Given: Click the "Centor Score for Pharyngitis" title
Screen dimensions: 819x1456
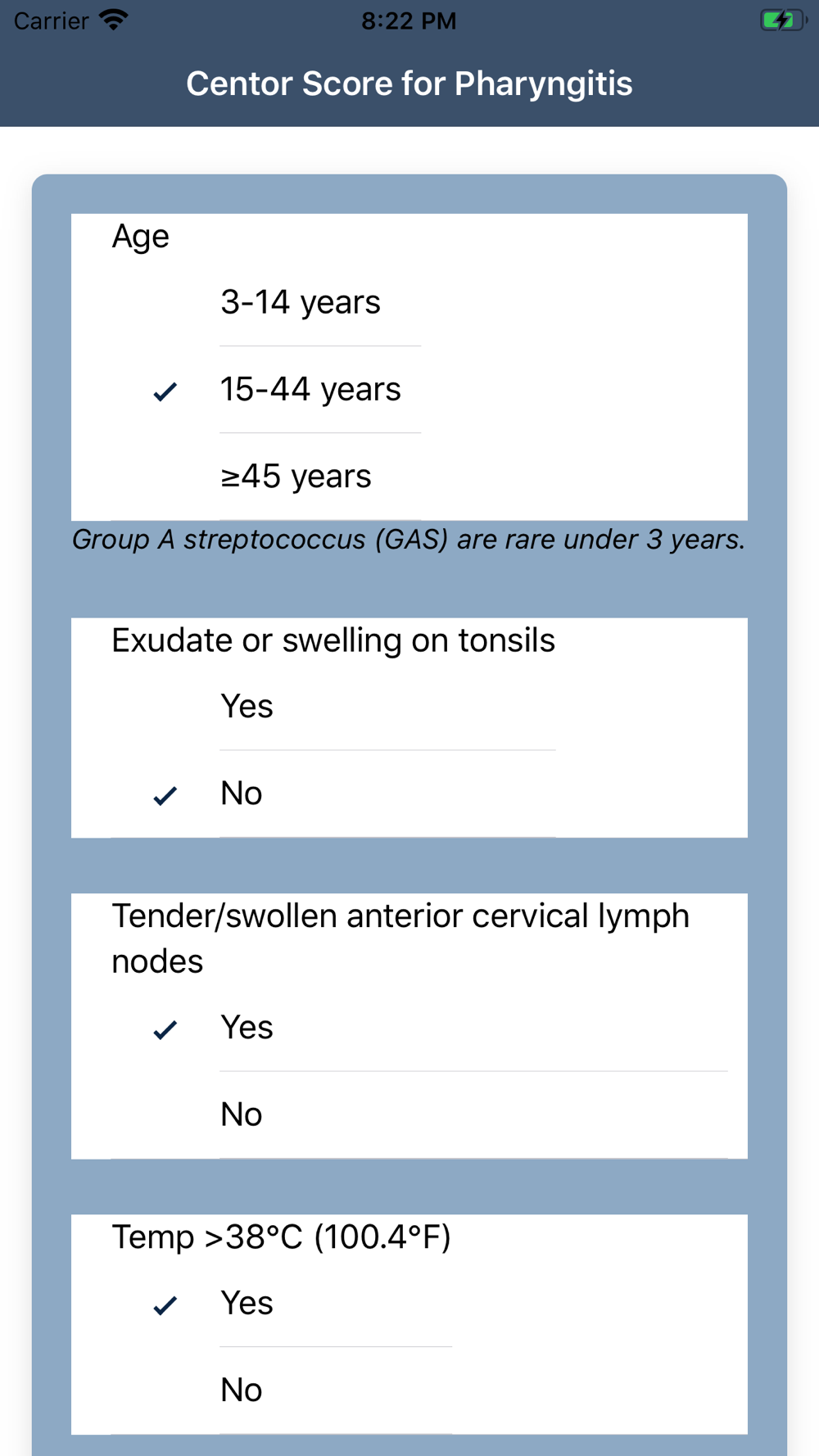Looking at the screenshot, I should 409,83.
